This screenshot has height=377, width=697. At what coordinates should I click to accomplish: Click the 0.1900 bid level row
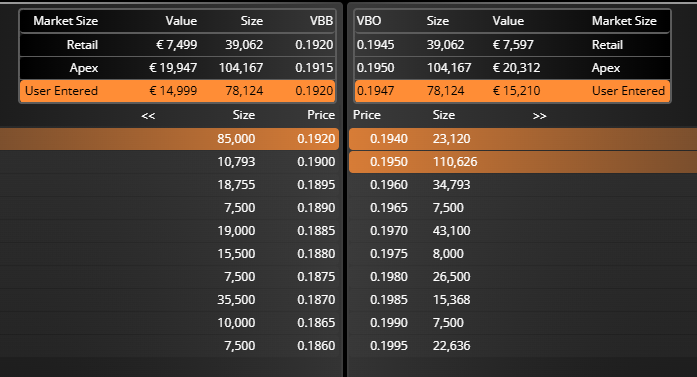coord(169,162)
